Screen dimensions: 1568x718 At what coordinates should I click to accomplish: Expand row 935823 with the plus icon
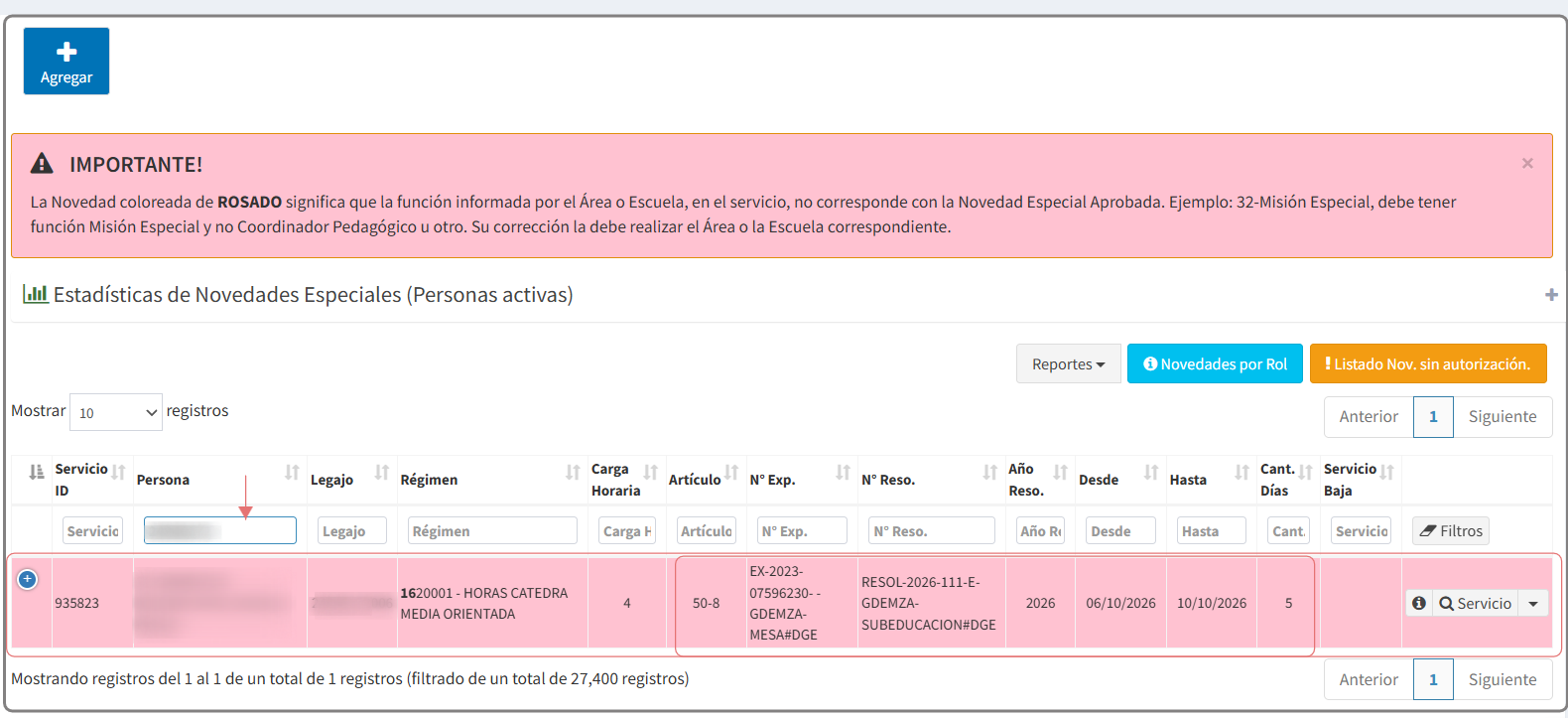pos(28,579)
